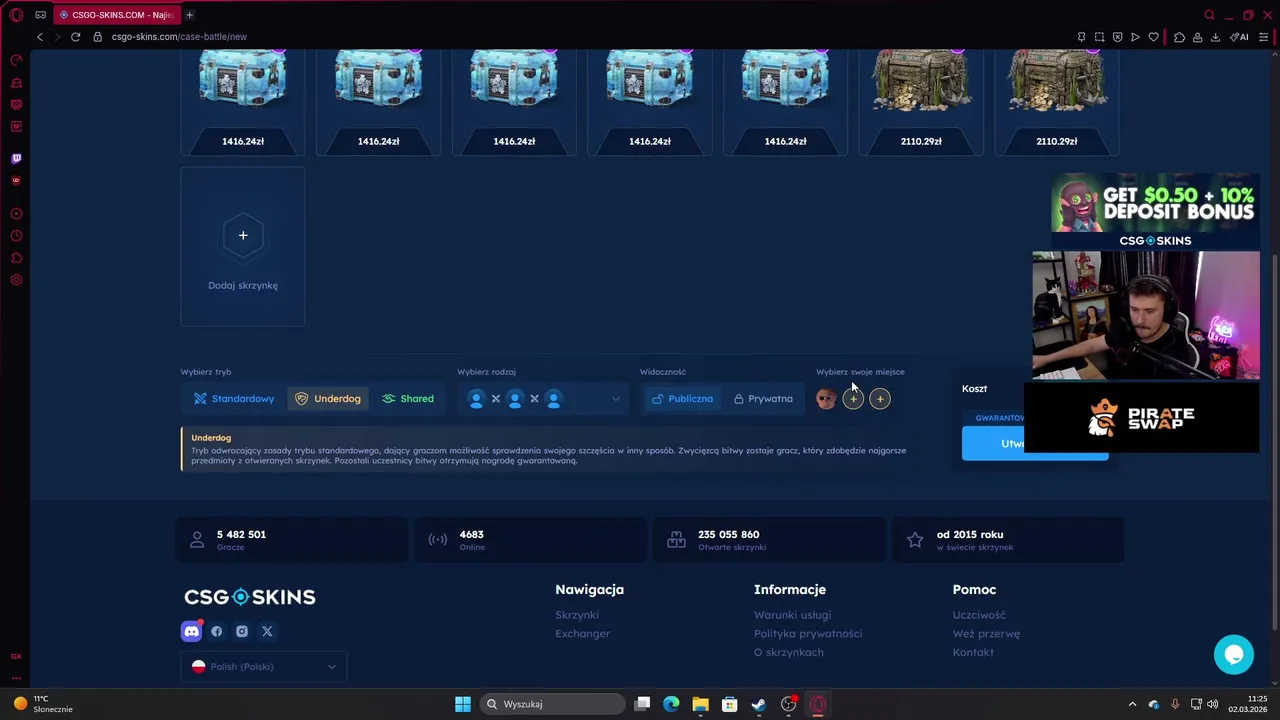Switch to the CSGO-SKINS.COM browser tab
The image size is (1280, 720).
(x=116, y=15)
